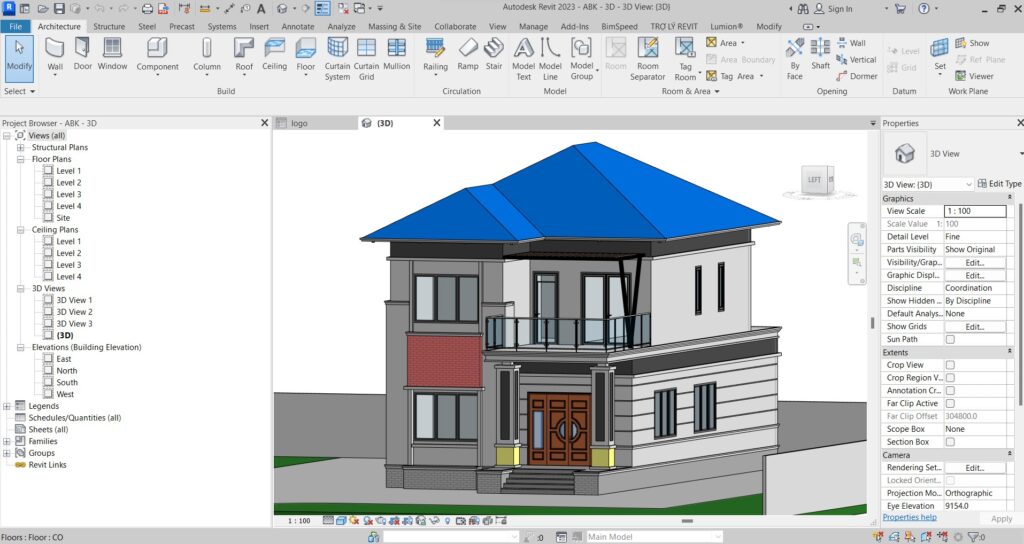Click the Door tool icon
Image resolution: width=1024 pixels, height=544 pixels.
(x=82, y=53)
